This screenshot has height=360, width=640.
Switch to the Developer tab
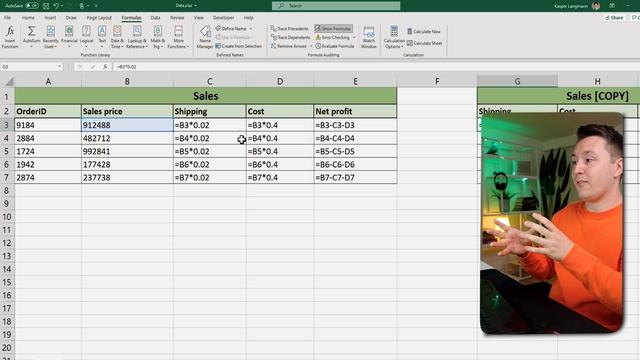(x=223, y=18)
